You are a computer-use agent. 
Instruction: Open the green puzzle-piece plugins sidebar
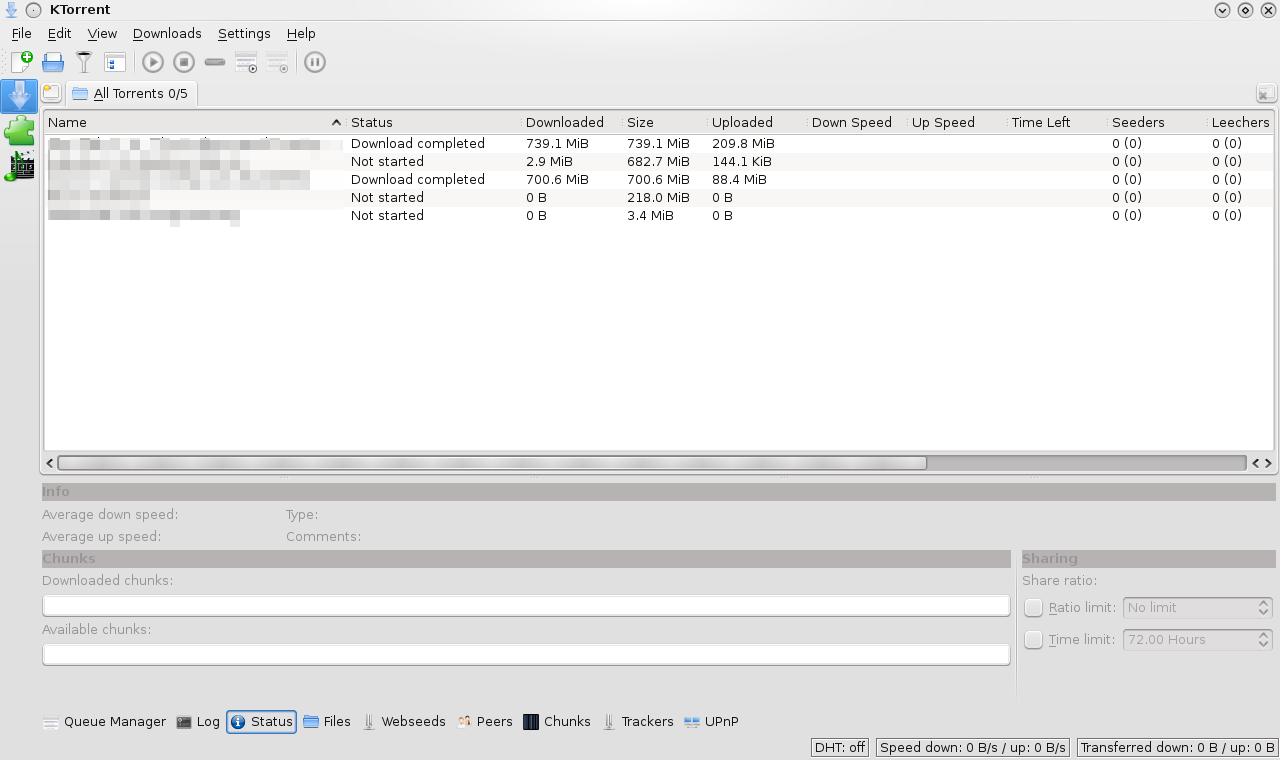[x=19, y=131]
